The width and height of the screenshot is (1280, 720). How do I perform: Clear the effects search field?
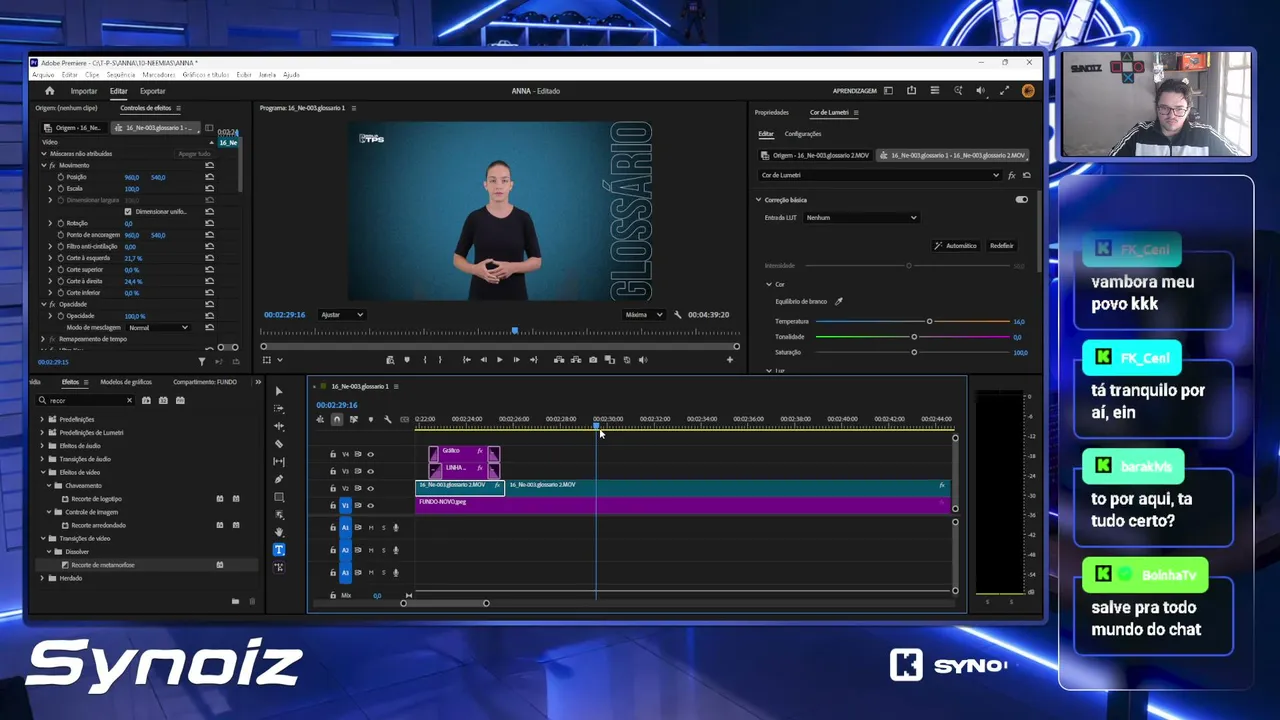pos(129,400)
